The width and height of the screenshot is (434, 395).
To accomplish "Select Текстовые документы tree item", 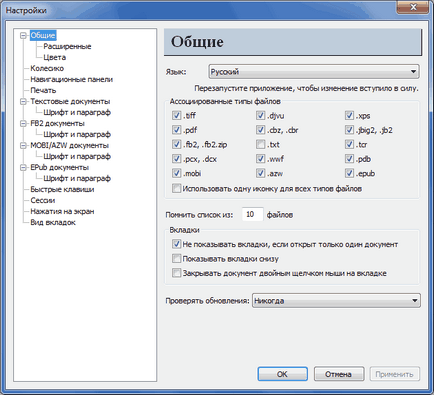I will [x=70, y=101].
